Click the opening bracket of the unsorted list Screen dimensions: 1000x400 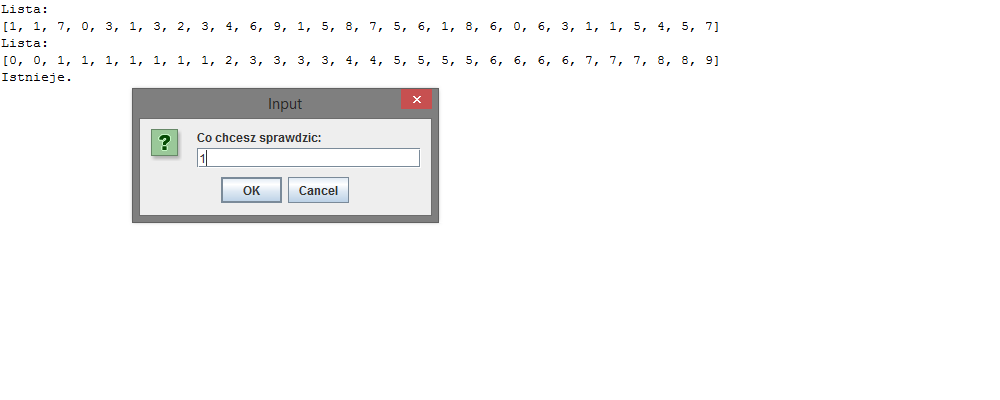(5, 26)
